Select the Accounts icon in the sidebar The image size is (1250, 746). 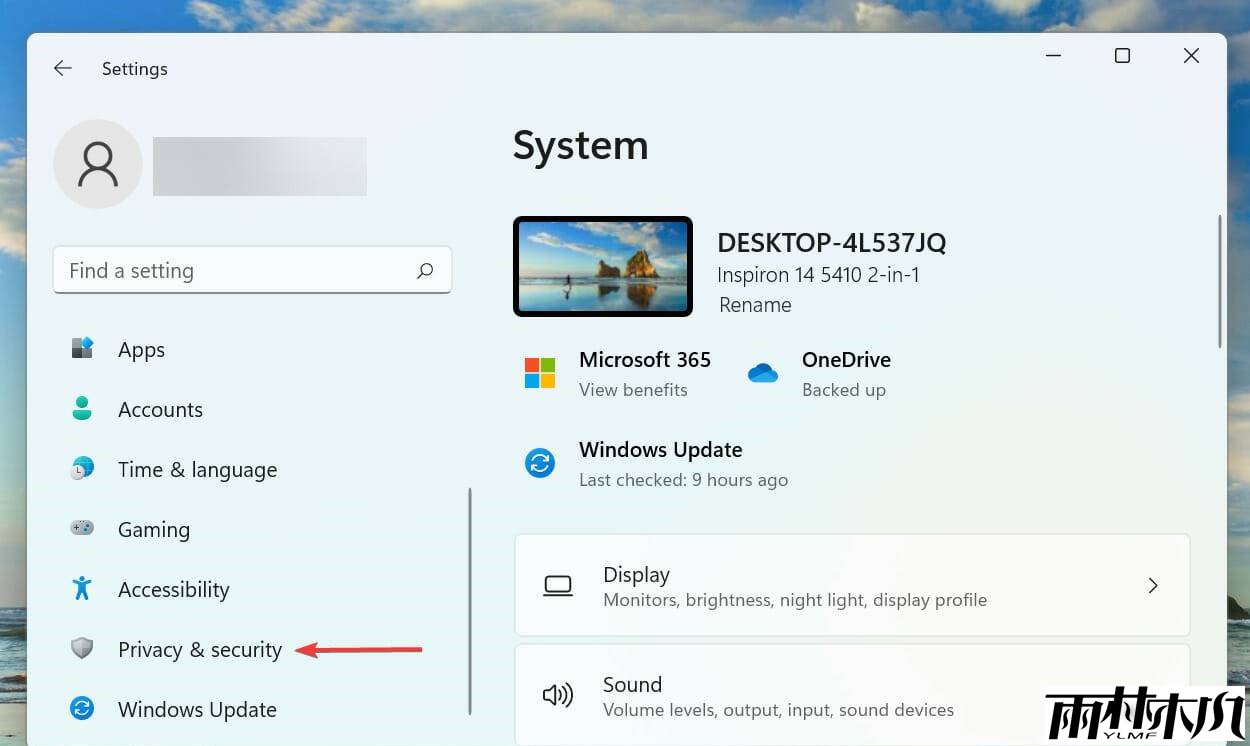pos(82,409)
